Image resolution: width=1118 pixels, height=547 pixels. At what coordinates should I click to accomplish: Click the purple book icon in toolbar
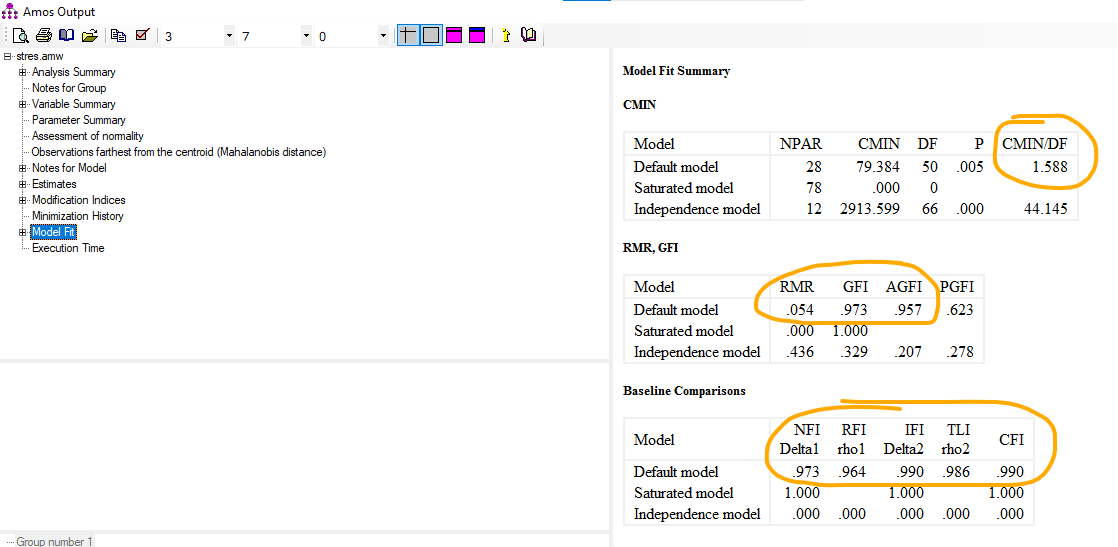(x=528, y=36)
